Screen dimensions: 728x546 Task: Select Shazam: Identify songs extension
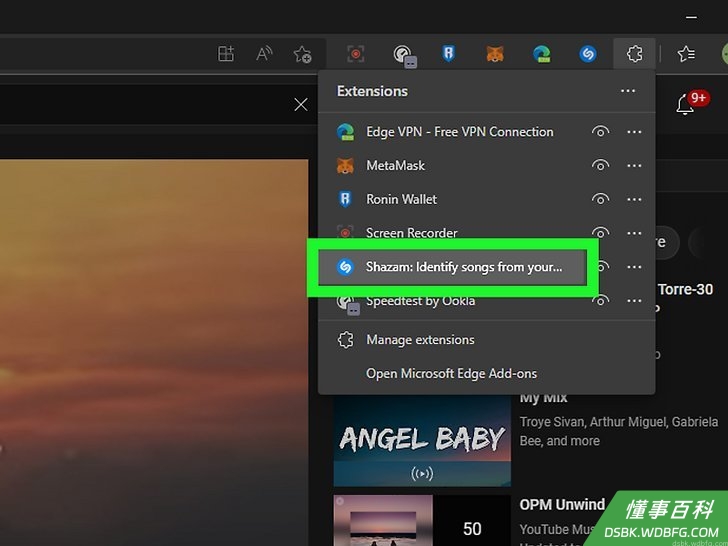click(x=452, y=267)
